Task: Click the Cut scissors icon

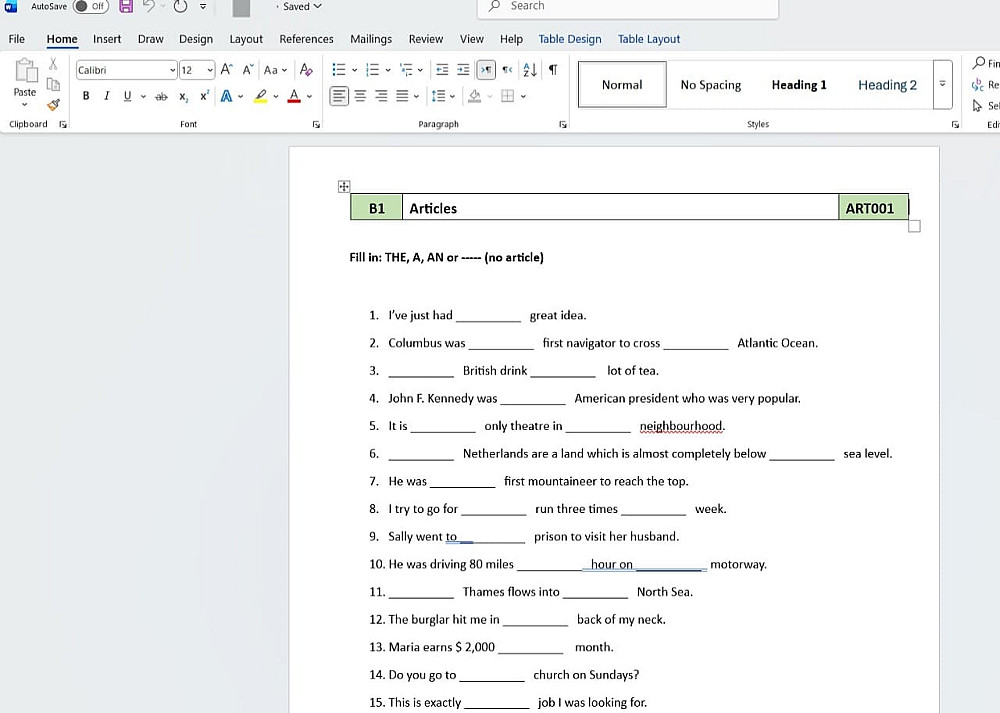Action: (54, 64)
